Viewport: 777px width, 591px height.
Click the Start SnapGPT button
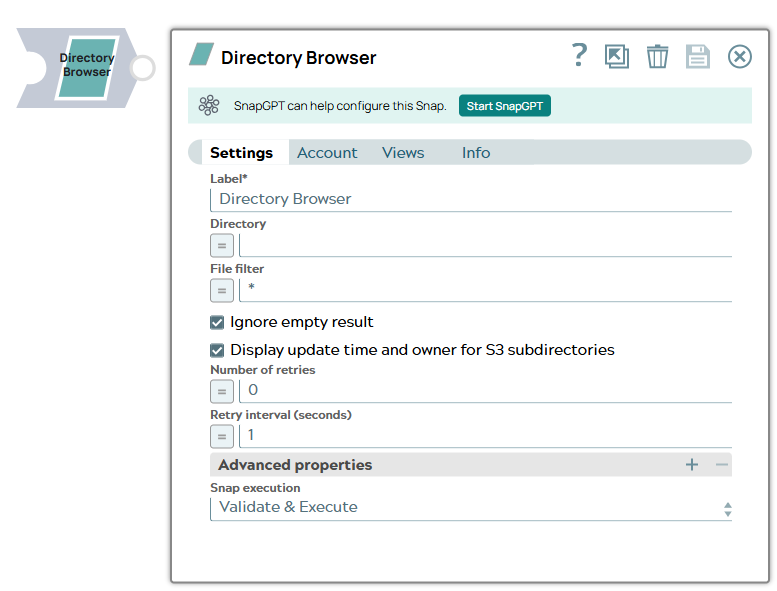click(505, 106)
